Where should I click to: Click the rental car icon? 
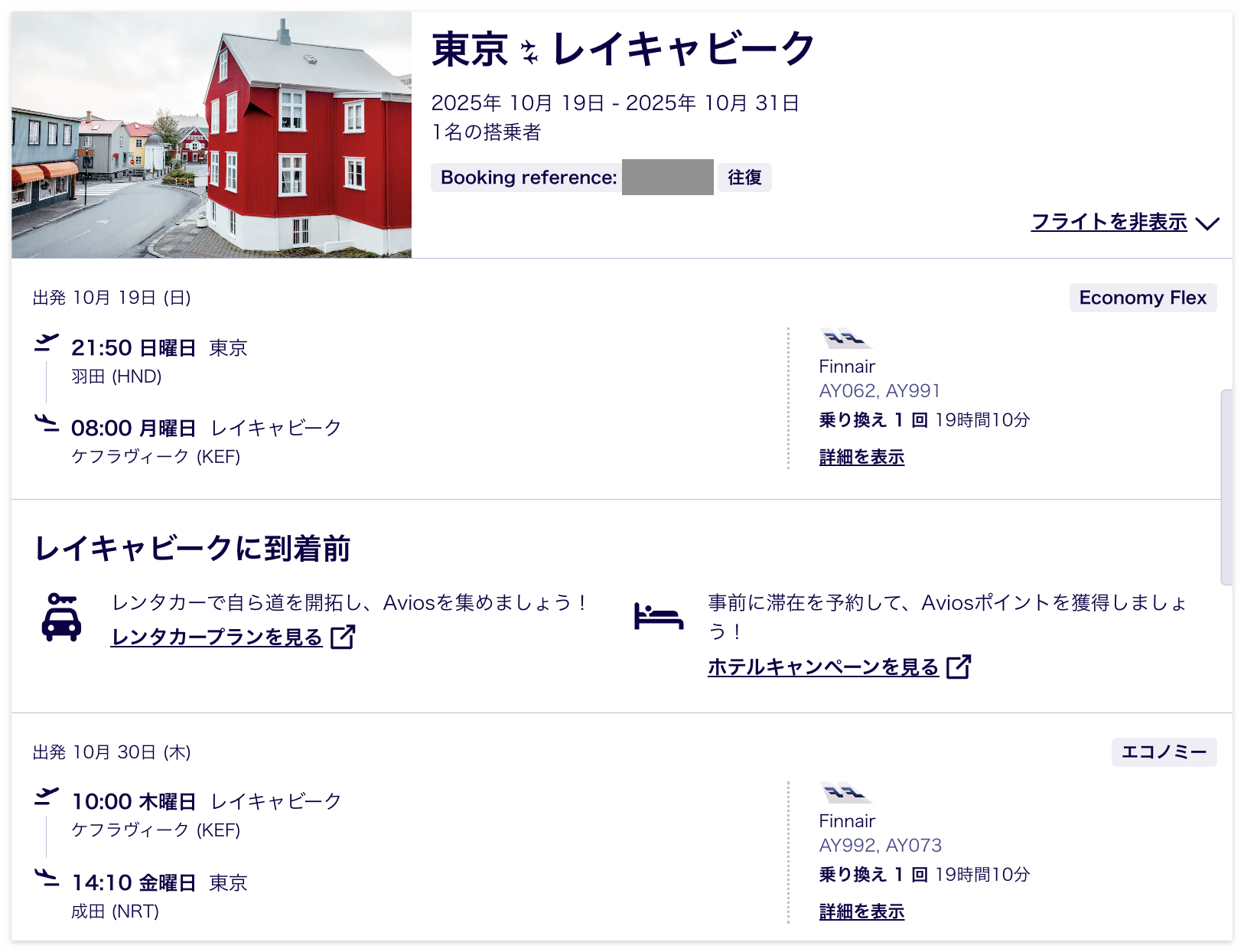[61, 617]
